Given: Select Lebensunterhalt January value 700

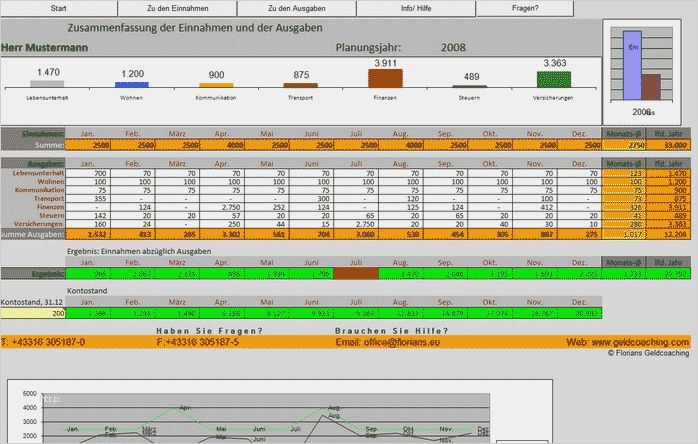Looking at the screenshot, I should 88,173.
